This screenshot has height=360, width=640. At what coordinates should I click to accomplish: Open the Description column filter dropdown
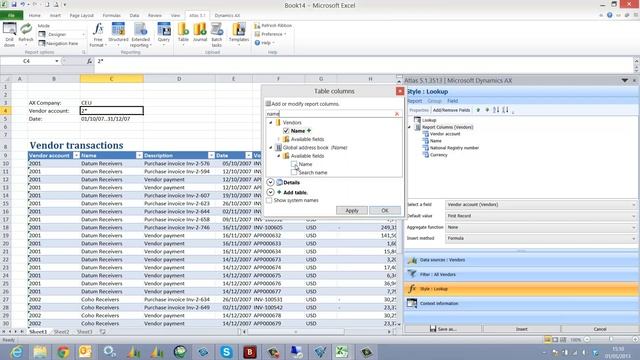pos(211,156)
